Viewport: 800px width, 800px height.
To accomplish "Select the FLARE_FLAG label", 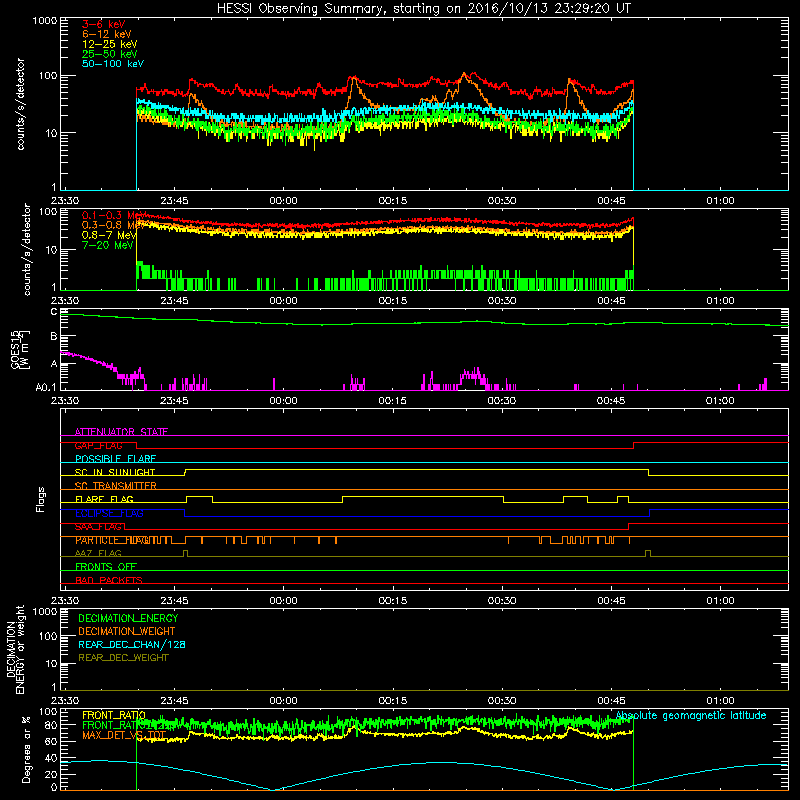I will pyautogui.click(x=104, y=499).
